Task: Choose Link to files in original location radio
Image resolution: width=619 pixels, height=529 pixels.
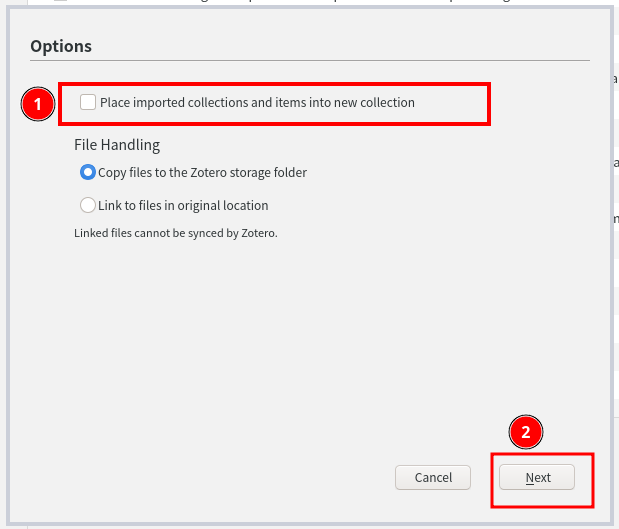Action: (x=87, y=205)
